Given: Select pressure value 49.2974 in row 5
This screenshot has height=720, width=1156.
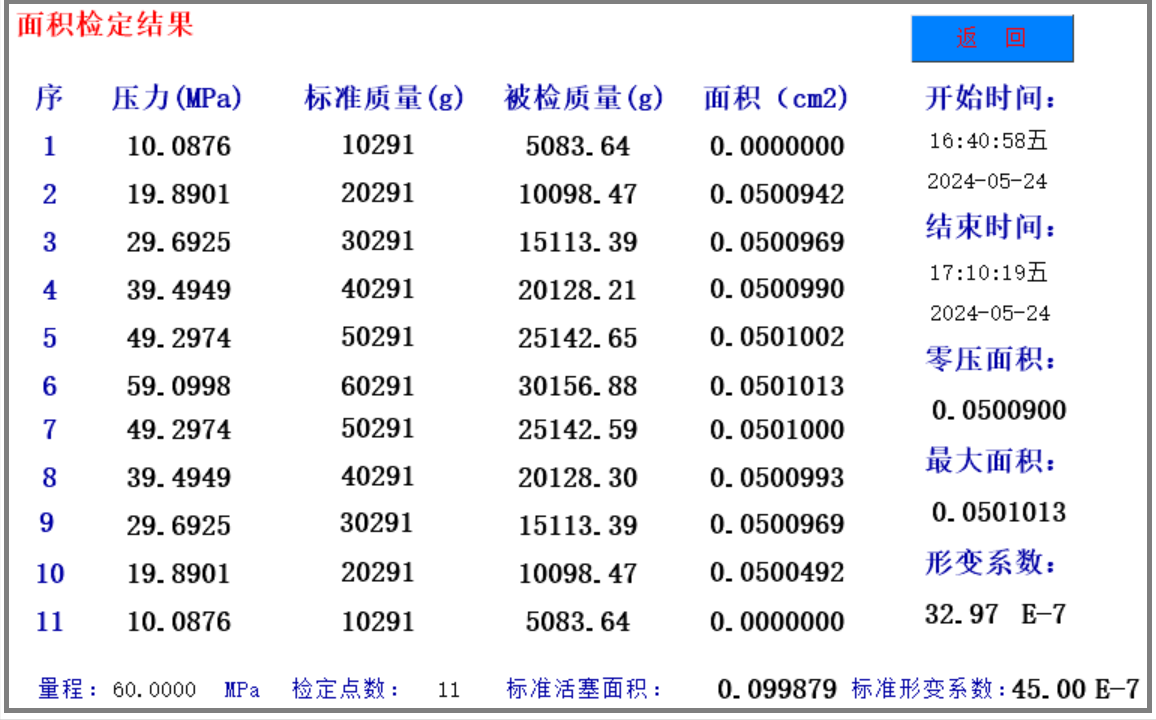Looking at the screenshot, I should (179, 338).
